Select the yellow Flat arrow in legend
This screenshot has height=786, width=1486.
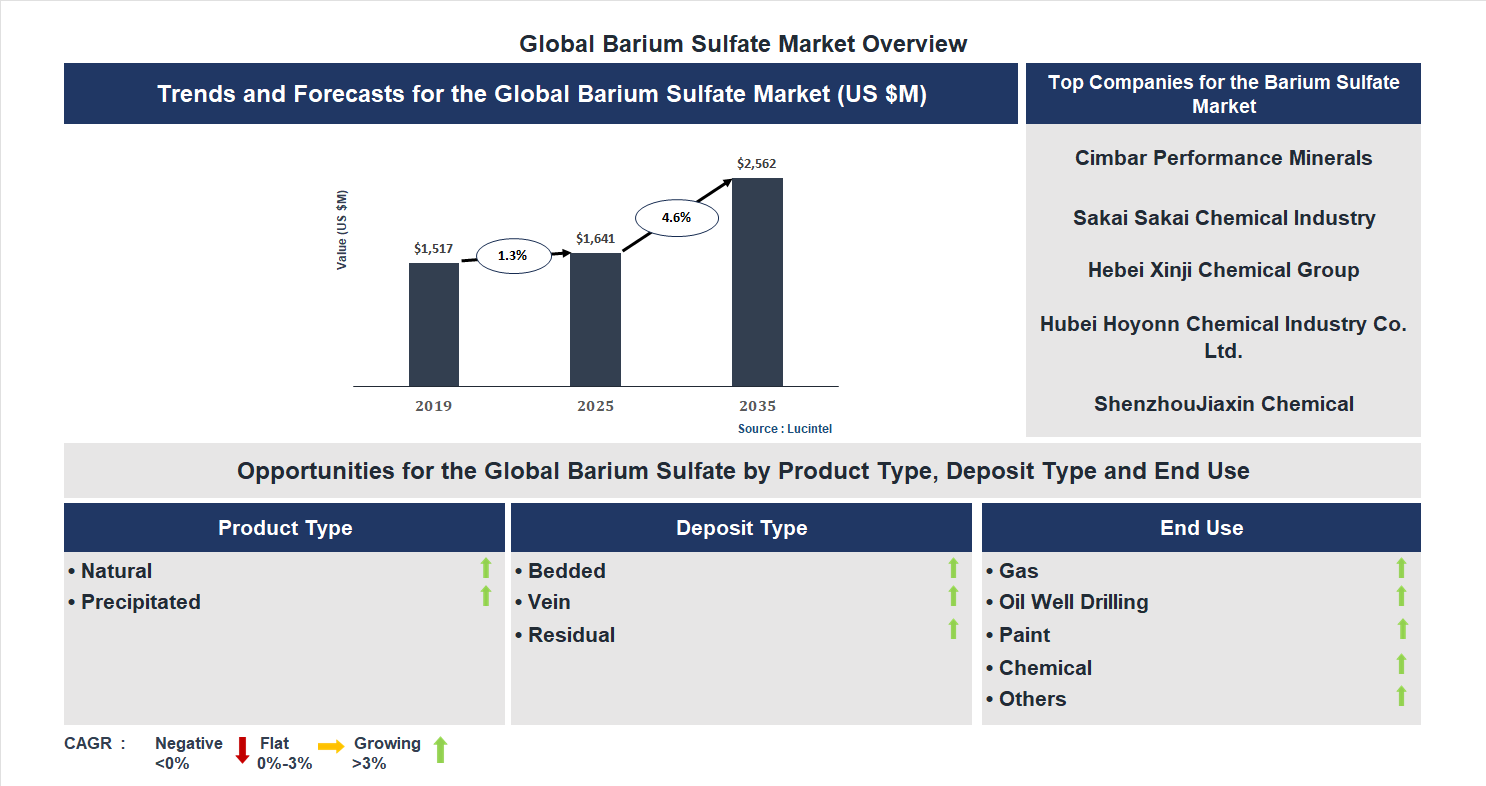pos(331,746)
